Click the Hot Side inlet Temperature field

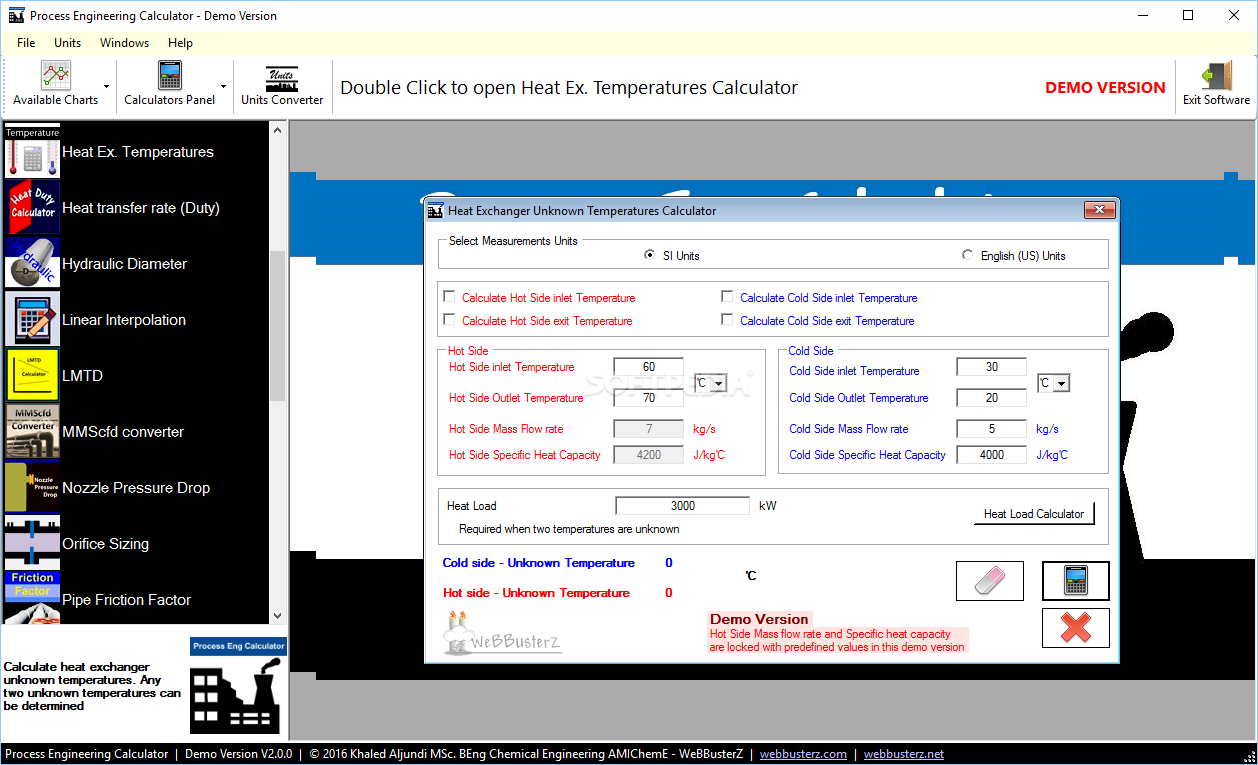coord(648,367)
